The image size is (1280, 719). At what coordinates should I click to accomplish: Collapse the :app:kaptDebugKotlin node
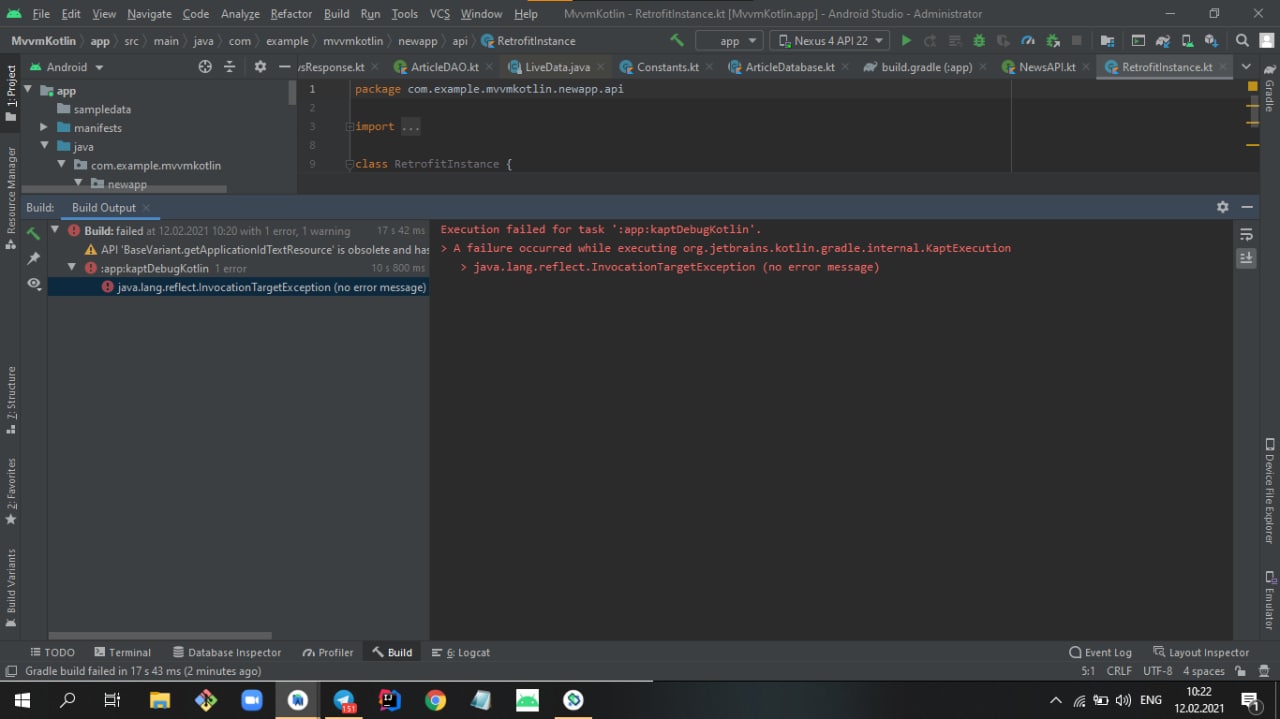72,268
